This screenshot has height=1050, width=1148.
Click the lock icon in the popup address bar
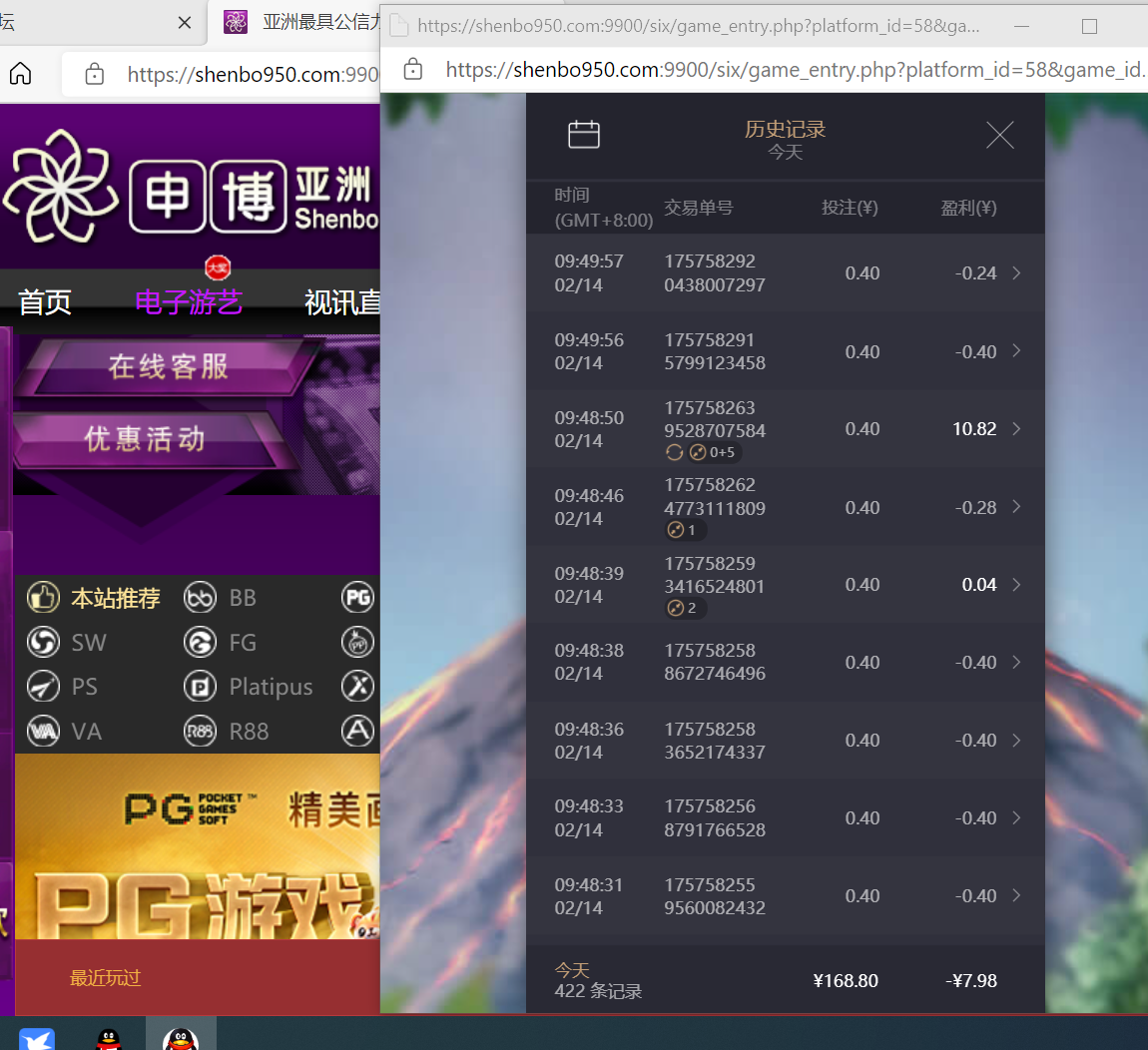coord(413,69)
